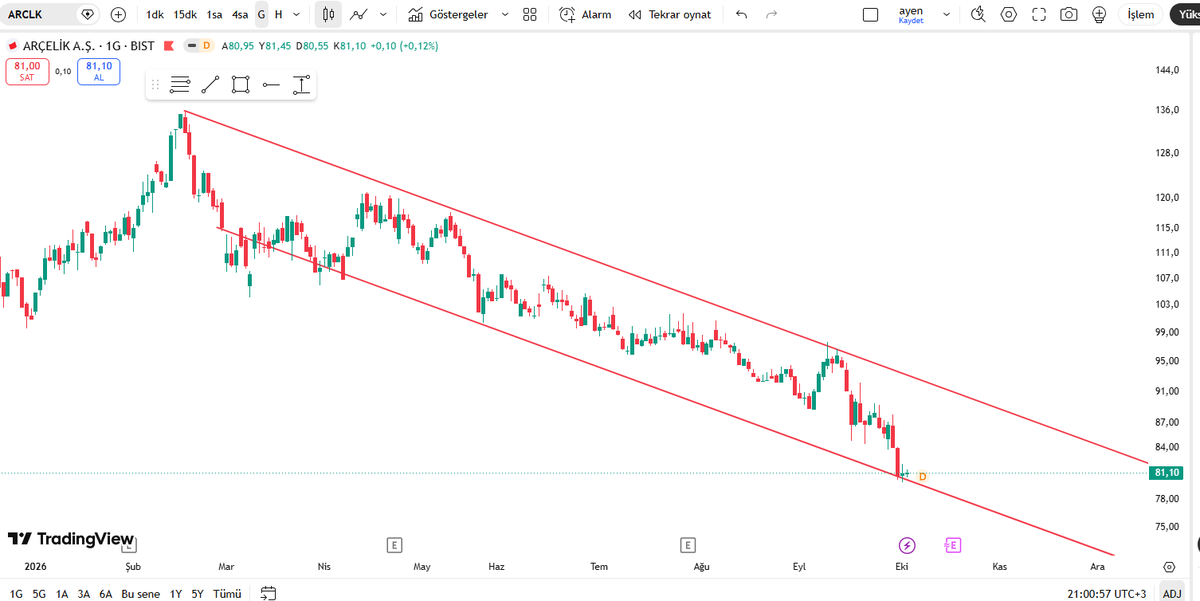Set range to 3A

click(84, 593)
